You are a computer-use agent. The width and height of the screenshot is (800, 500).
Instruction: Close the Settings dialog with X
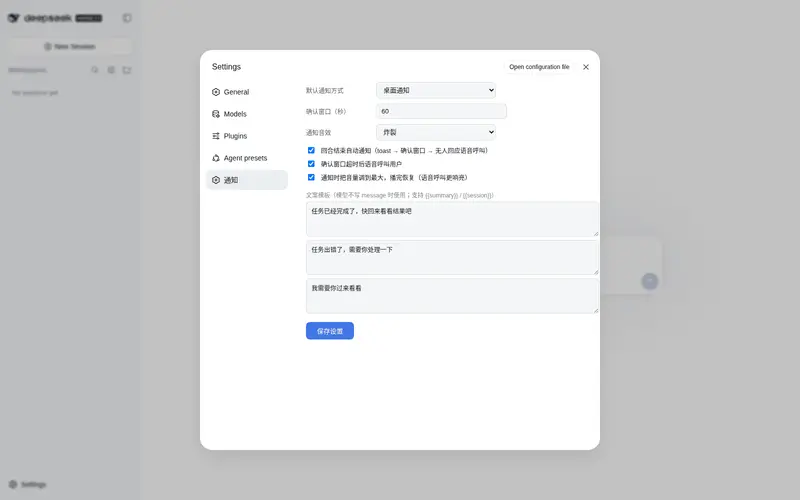[586, 67]
